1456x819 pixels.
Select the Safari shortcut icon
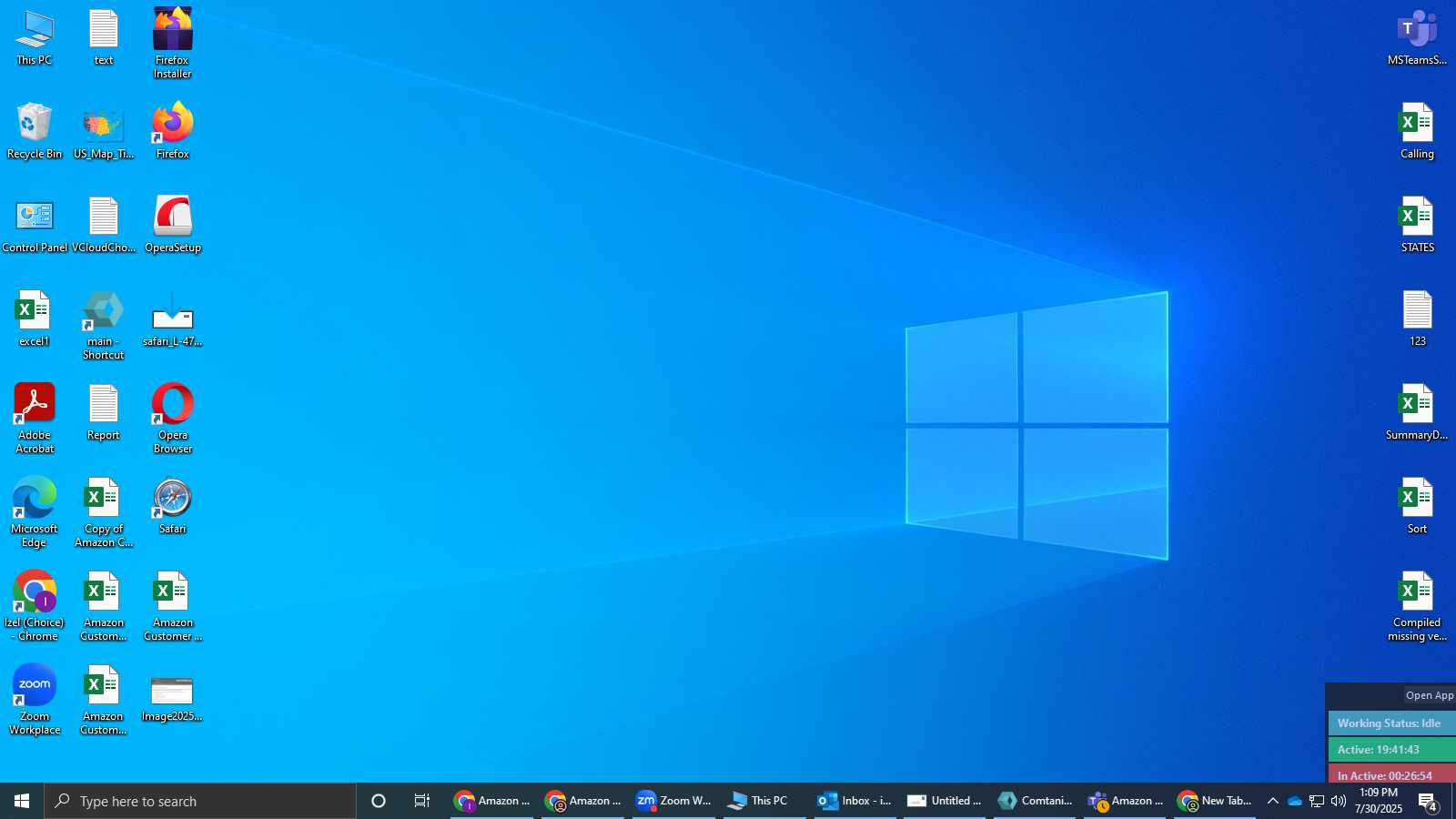173,507
